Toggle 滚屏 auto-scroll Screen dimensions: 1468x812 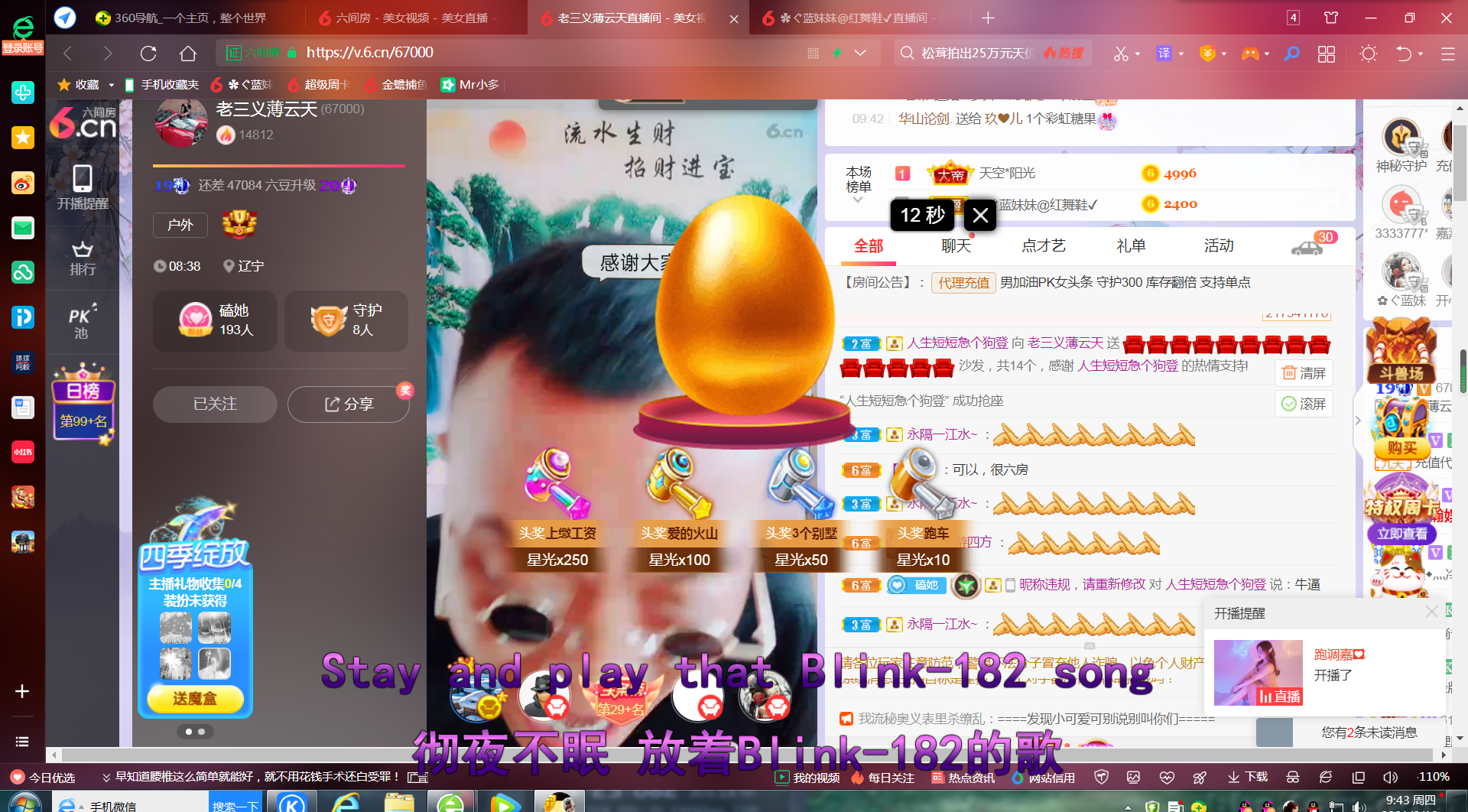click(x=1304, y=404)
